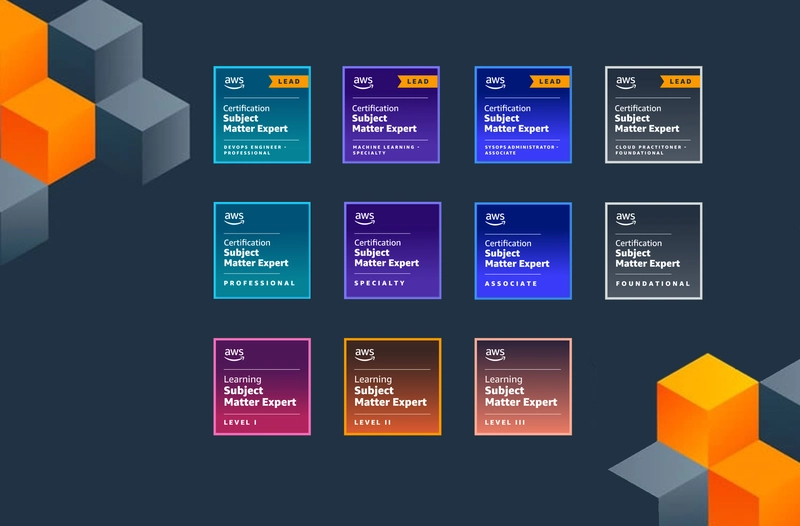Screen dimensions: 800x526
Task: Click the LEAD ribbon on the DevOps Engineer badge
Action: [x=286, y=82]
